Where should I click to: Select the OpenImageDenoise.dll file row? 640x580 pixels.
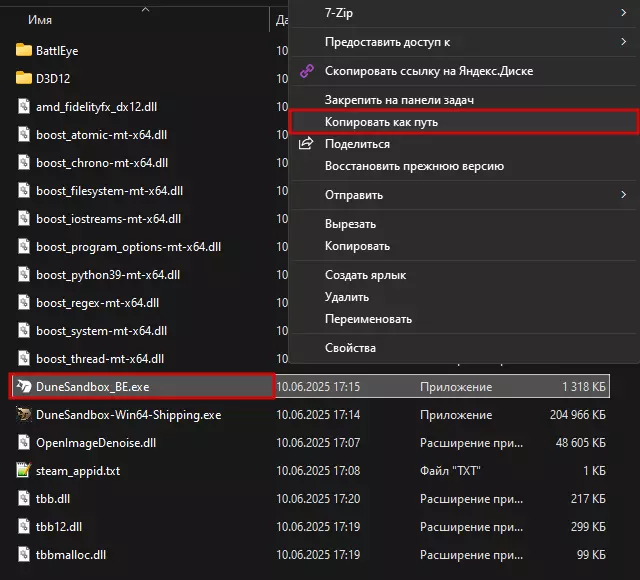pos(96,442)
